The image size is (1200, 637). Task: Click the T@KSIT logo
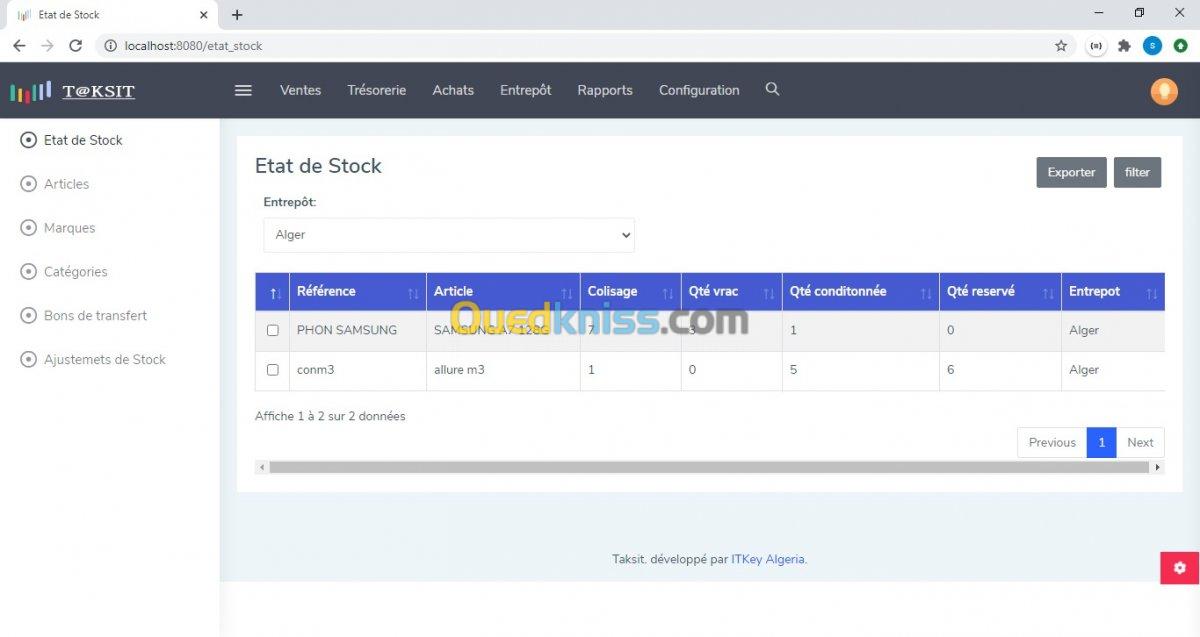[x=73, y=92]
